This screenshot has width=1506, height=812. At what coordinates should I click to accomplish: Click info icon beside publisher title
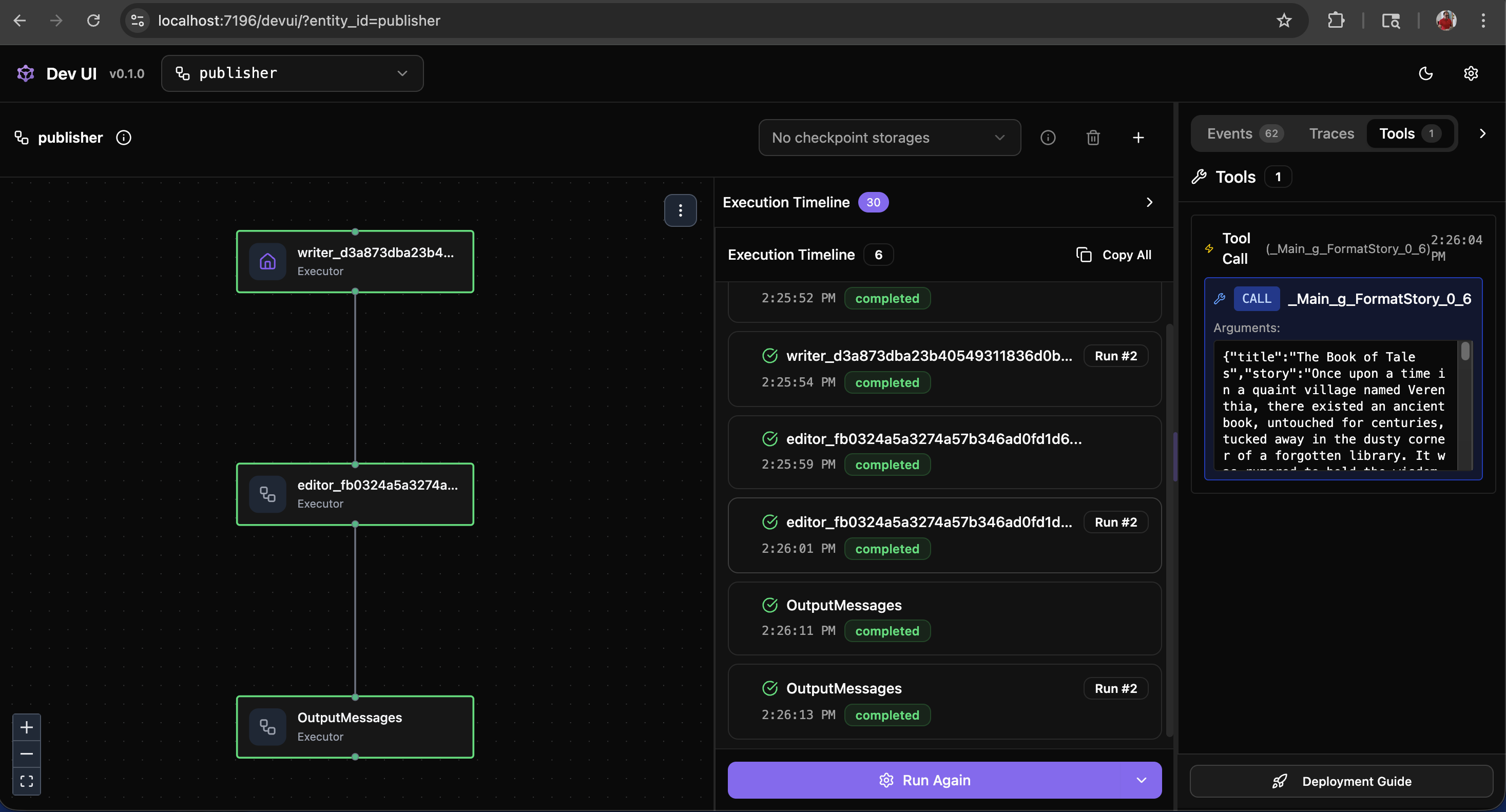pos(123,138)
